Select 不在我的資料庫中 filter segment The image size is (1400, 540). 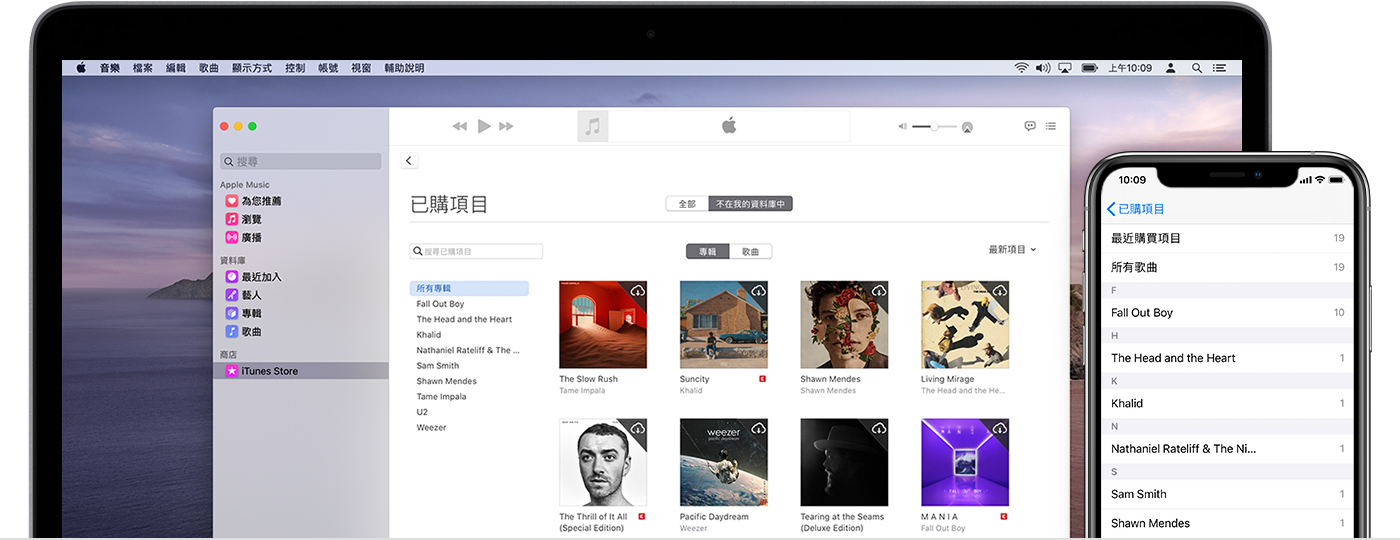tap(750, 204)
